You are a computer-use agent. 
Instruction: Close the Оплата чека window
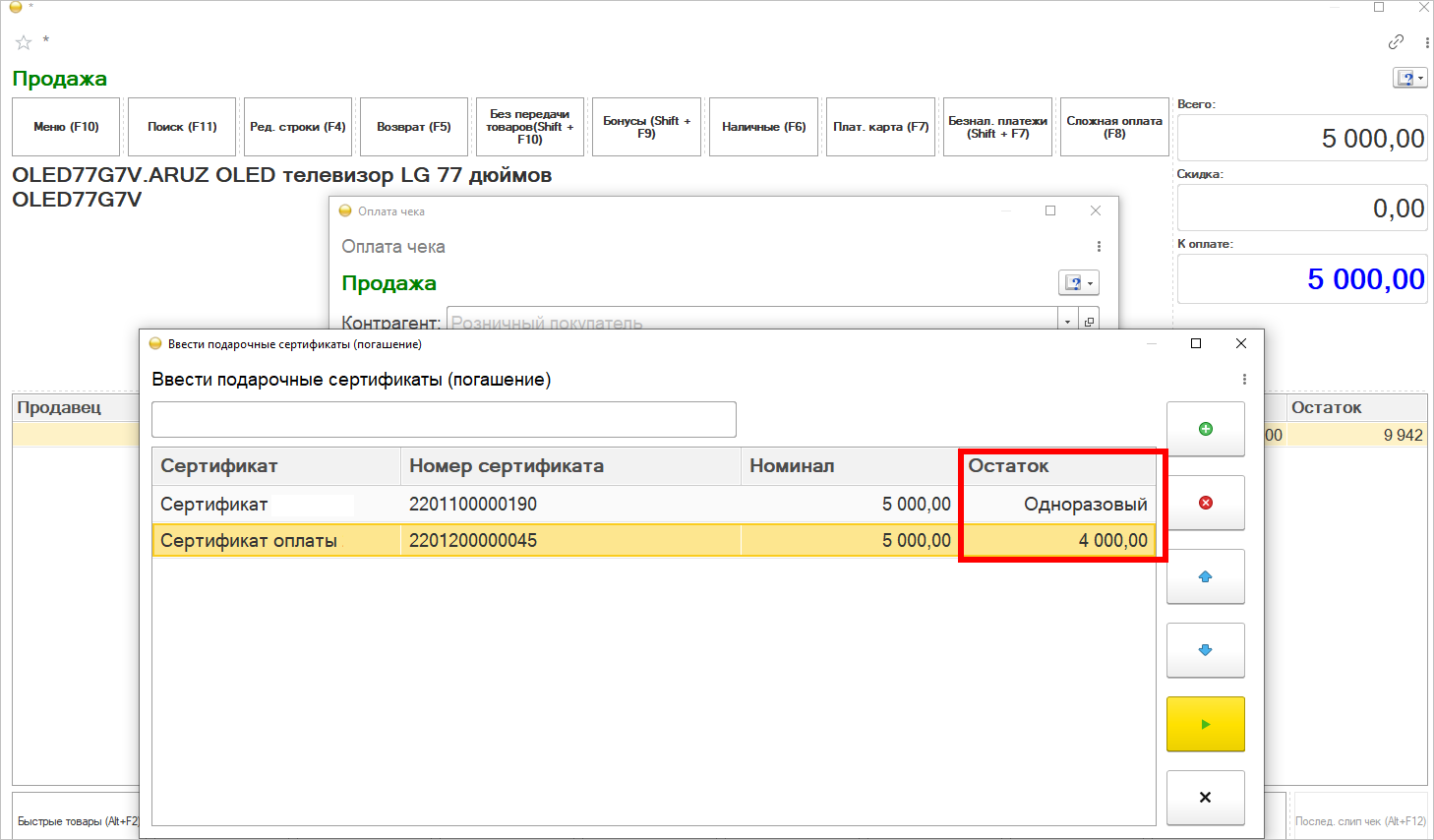point(1096,210)
